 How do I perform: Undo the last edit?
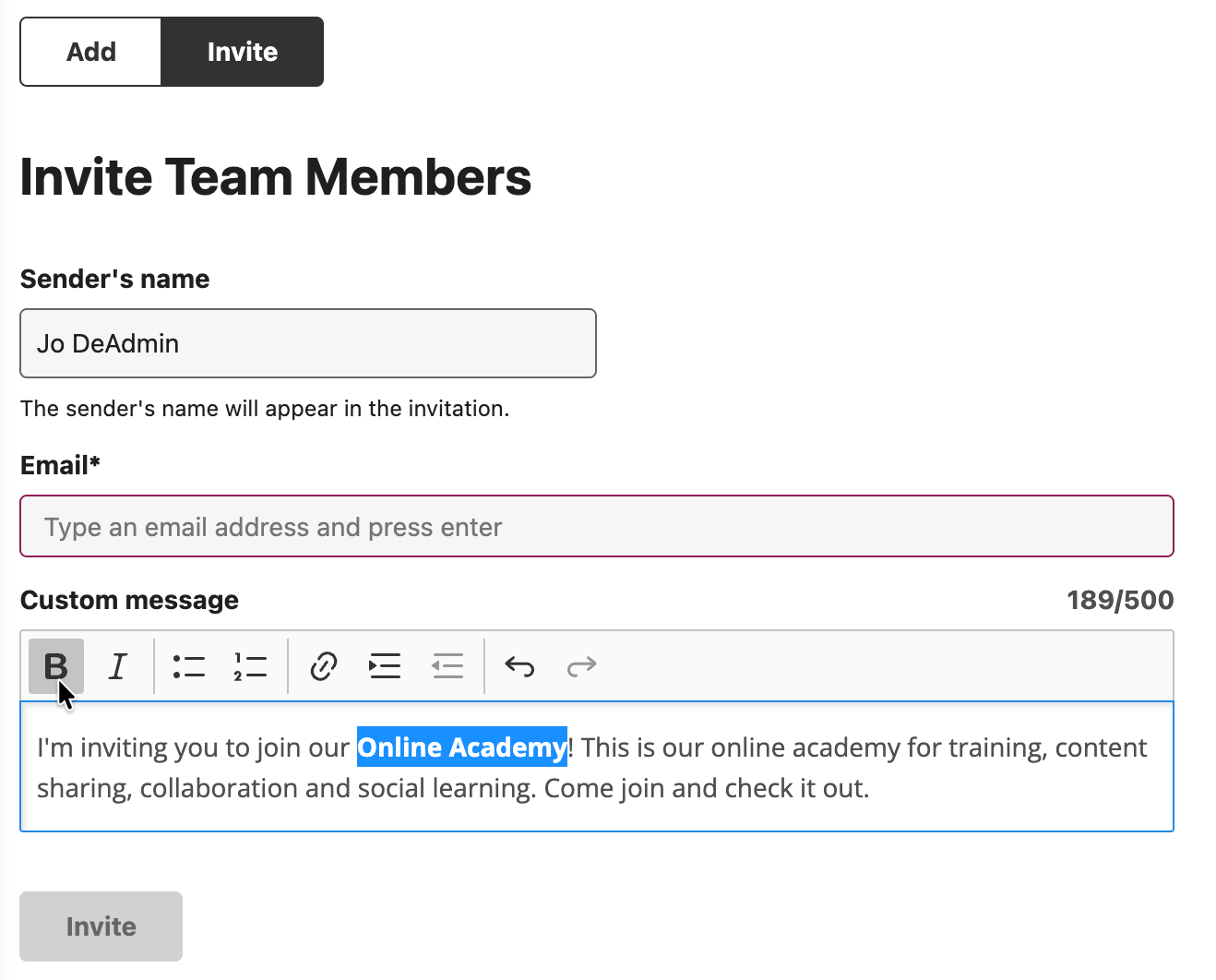(519, 665)
